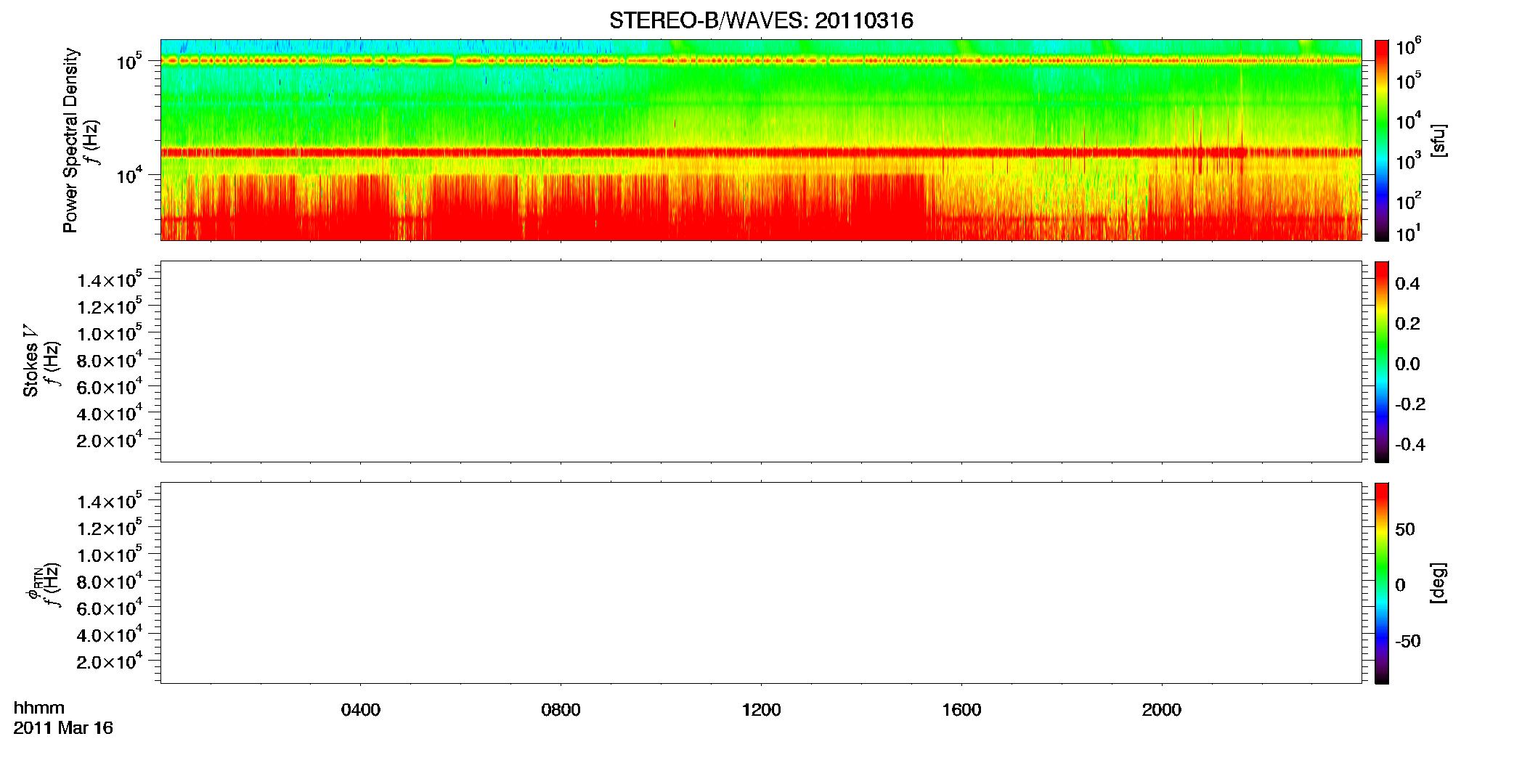Click the phi RTN degrees color bar
The width and height of the screenshot is (1522, 784).
pos(1382,583)
